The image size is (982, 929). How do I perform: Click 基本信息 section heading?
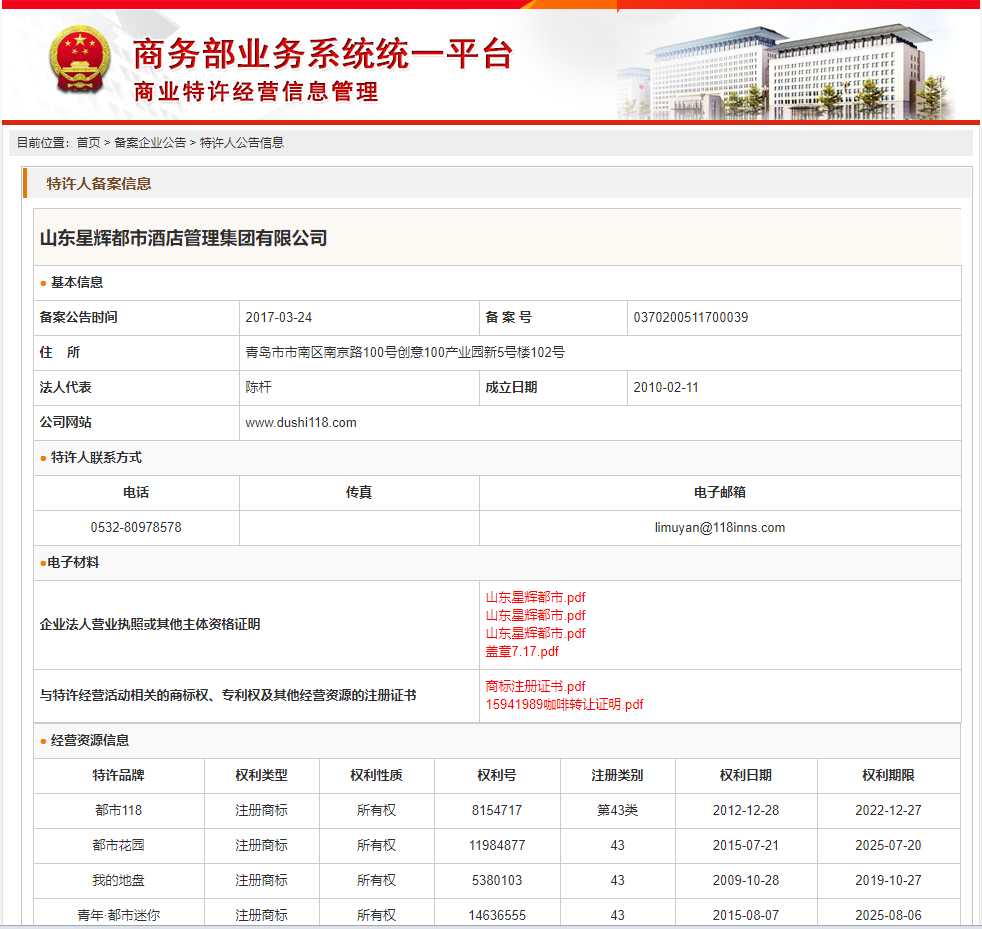tap(77, 283)
